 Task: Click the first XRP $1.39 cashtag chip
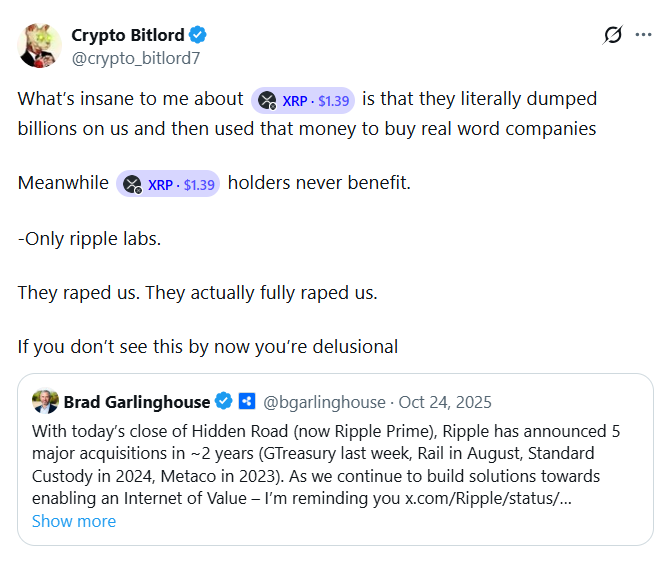coord(303,100)
